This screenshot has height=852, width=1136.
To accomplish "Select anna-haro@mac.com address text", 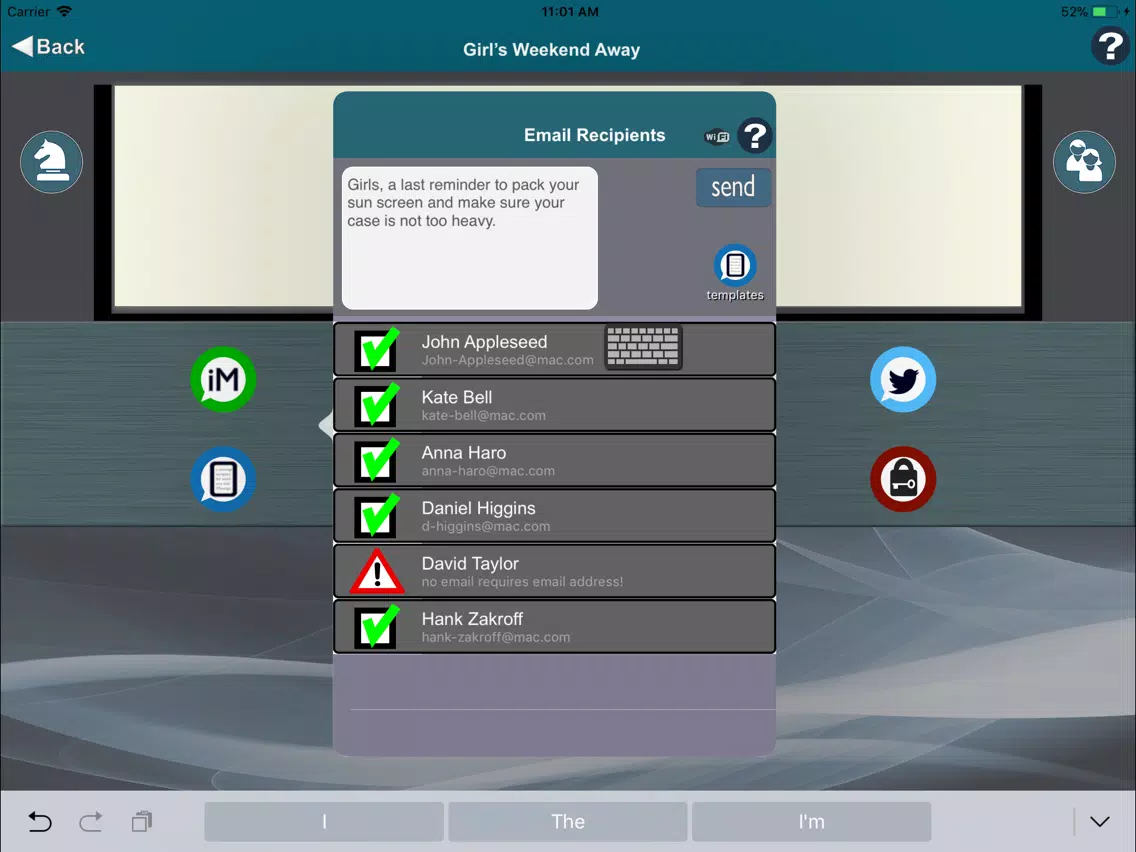I will coord(488,471).
